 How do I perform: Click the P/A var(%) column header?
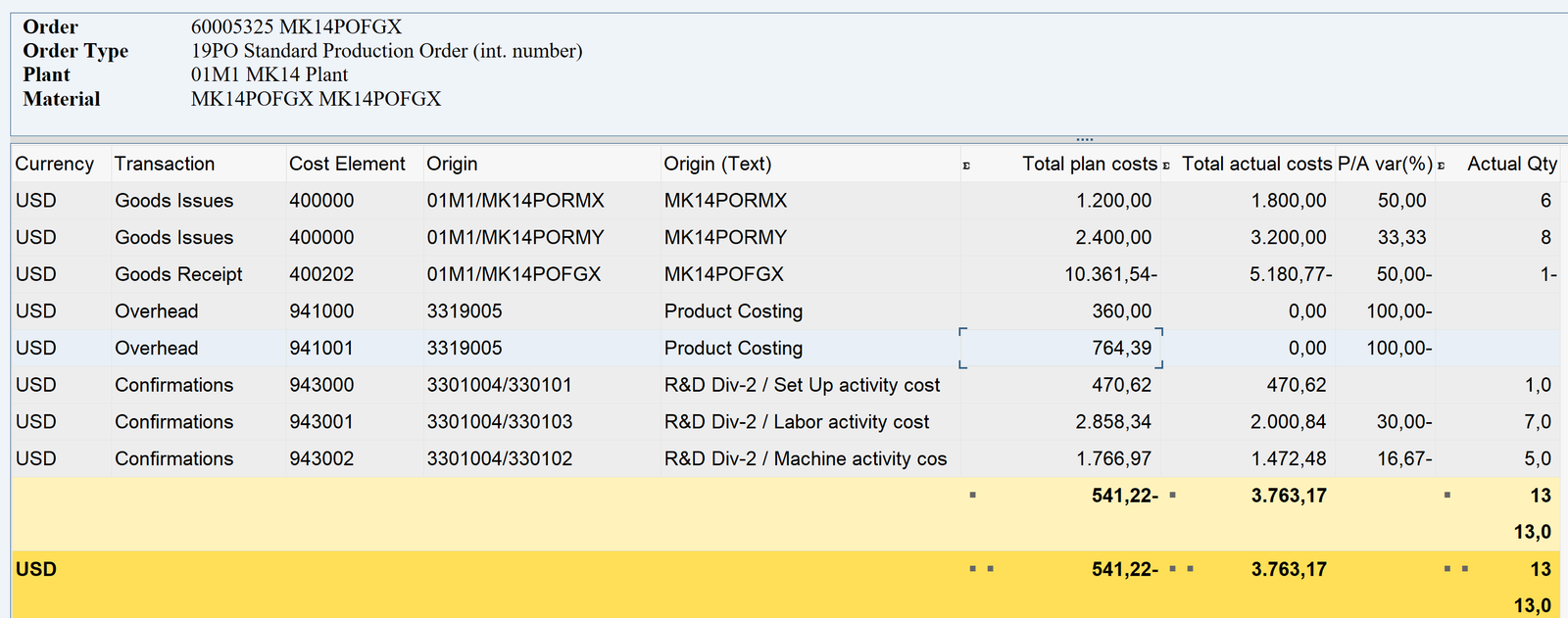[x=1385, y=164]
